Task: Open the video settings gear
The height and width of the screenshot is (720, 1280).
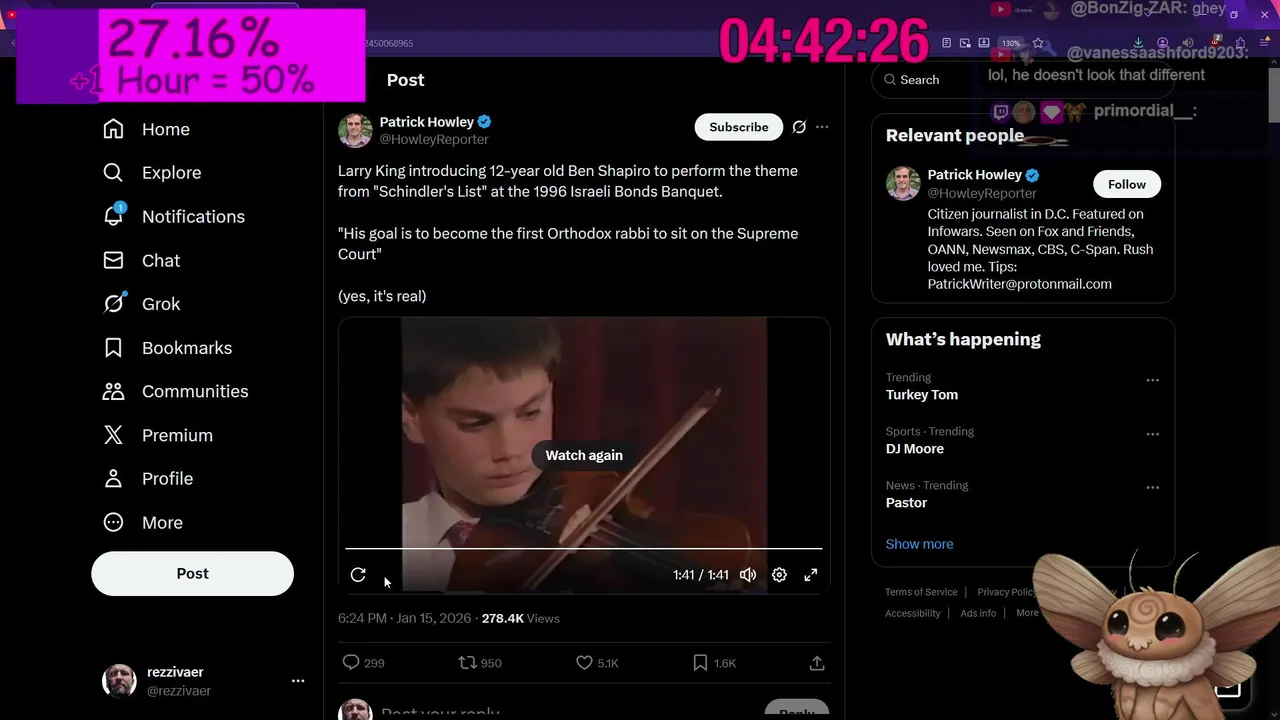Action: (779, 575)
